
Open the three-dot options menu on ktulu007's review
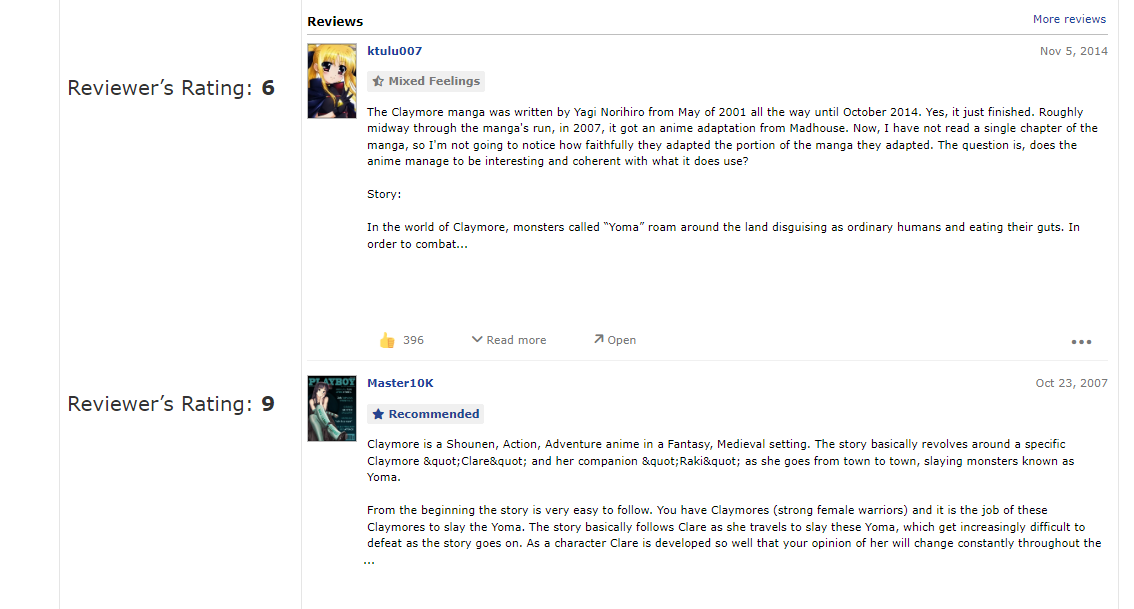click(x=1081, y=341)
